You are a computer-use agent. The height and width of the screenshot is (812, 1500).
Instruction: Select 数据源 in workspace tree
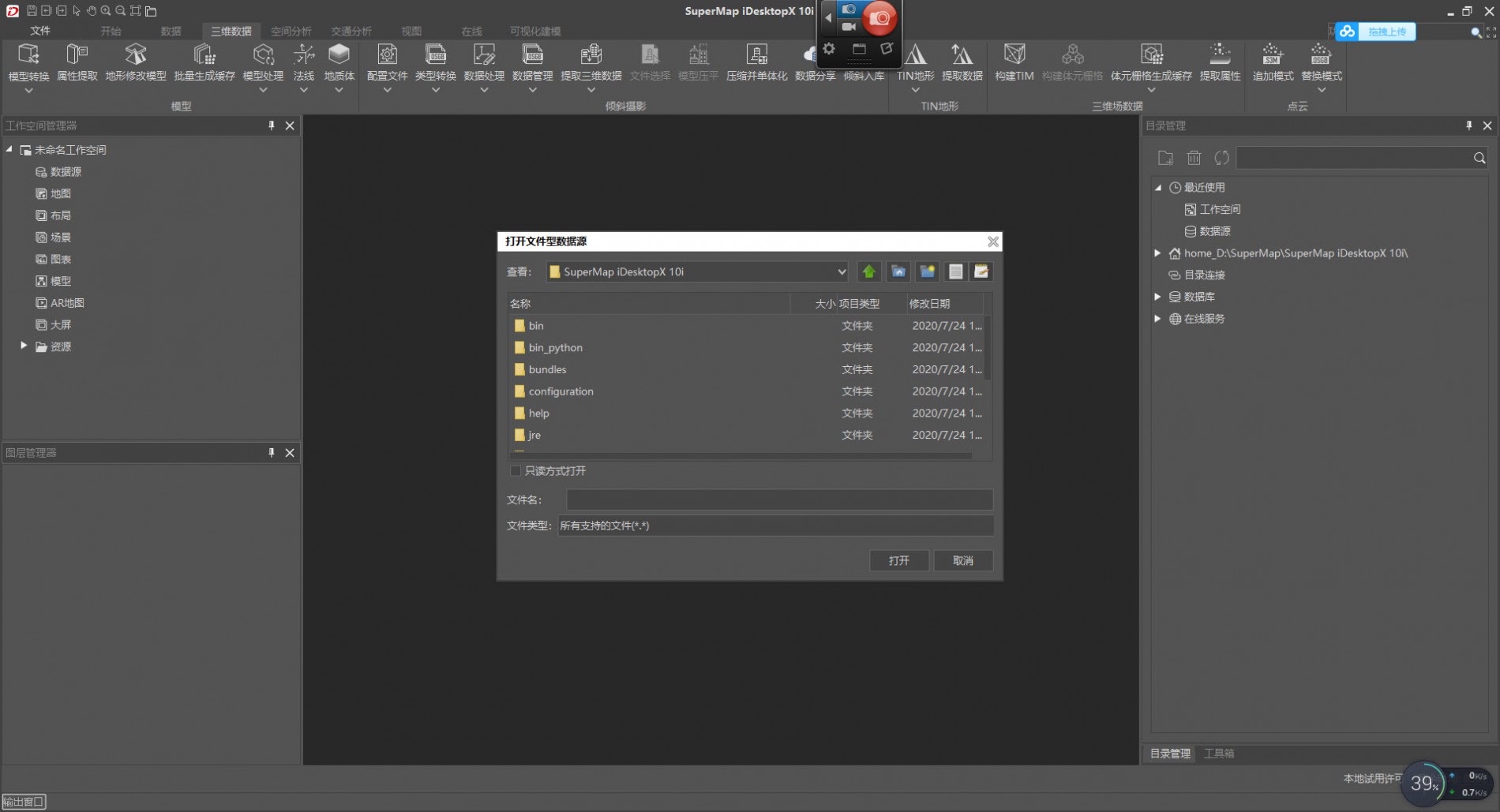pos(58,171)
